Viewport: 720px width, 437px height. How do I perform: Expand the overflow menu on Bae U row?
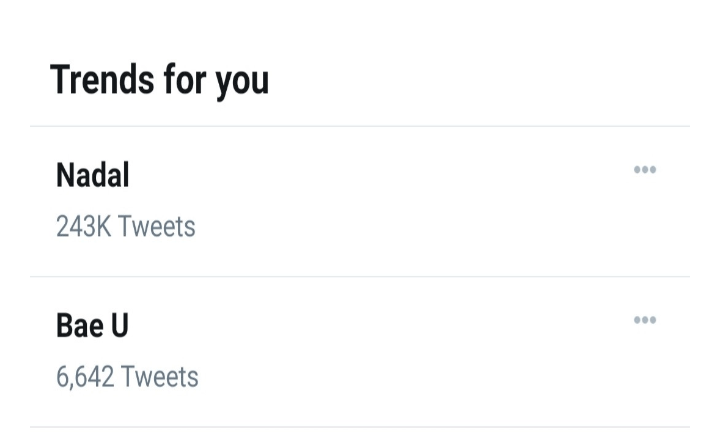645,320
